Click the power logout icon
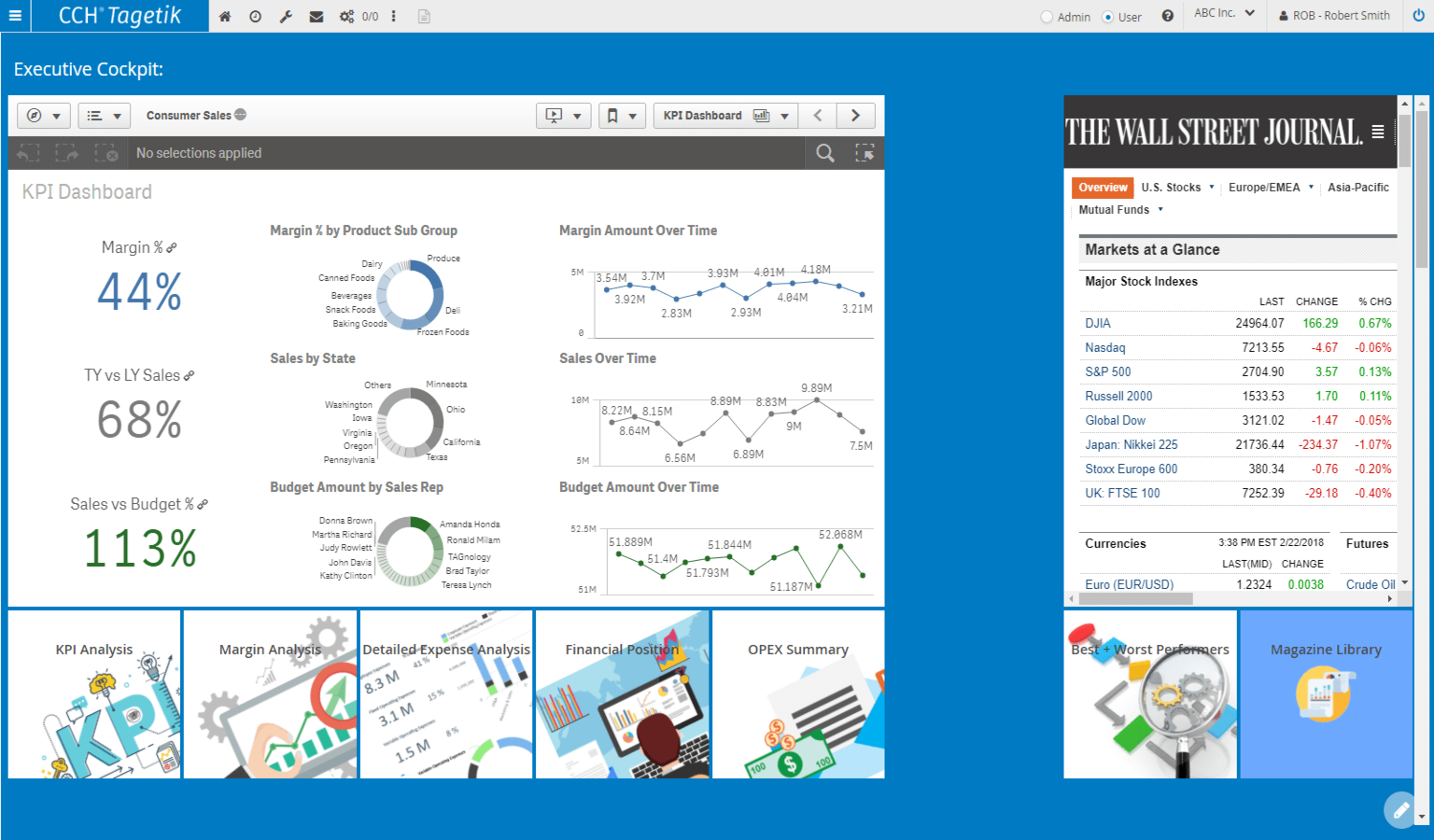Viewport: 1434px width, 840px height. pyautogui.click(x=1418, y=16)
